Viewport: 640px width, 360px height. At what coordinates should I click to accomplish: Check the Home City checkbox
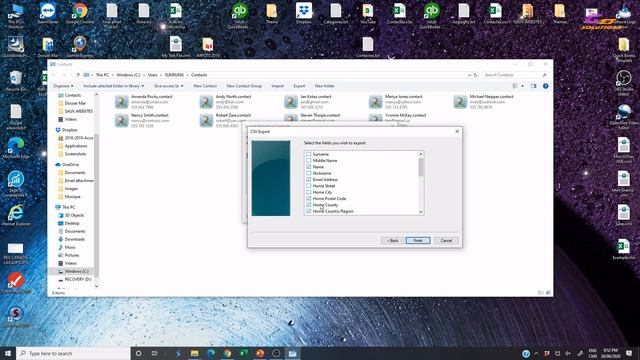coord(309,192)
